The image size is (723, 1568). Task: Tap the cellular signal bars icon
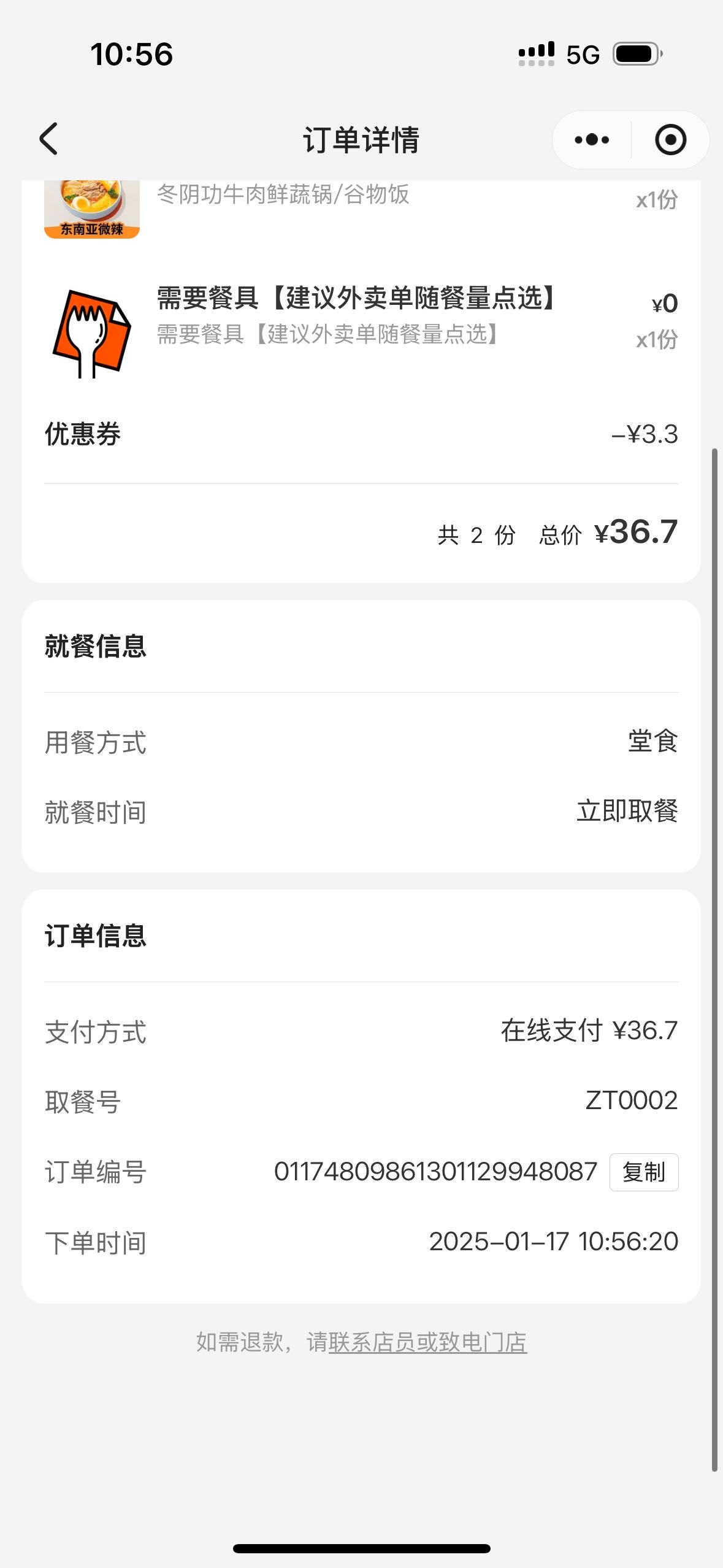537,54
